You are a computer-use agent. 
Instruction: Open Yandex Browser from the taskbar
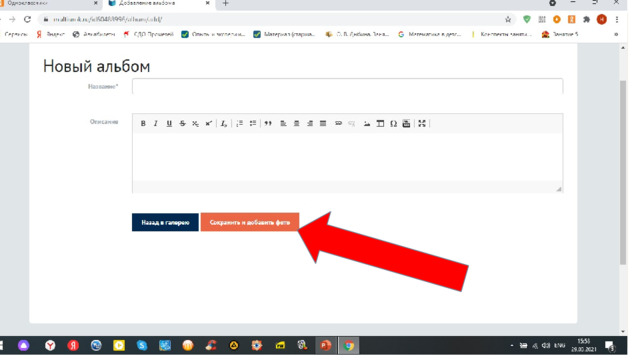(50, 346)
